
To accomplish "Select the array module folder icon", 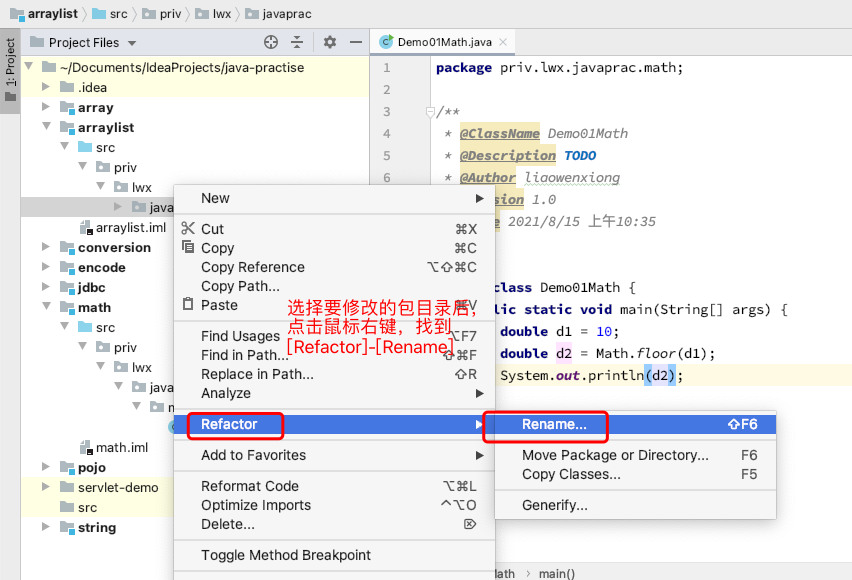I will [x=67, y=107].
